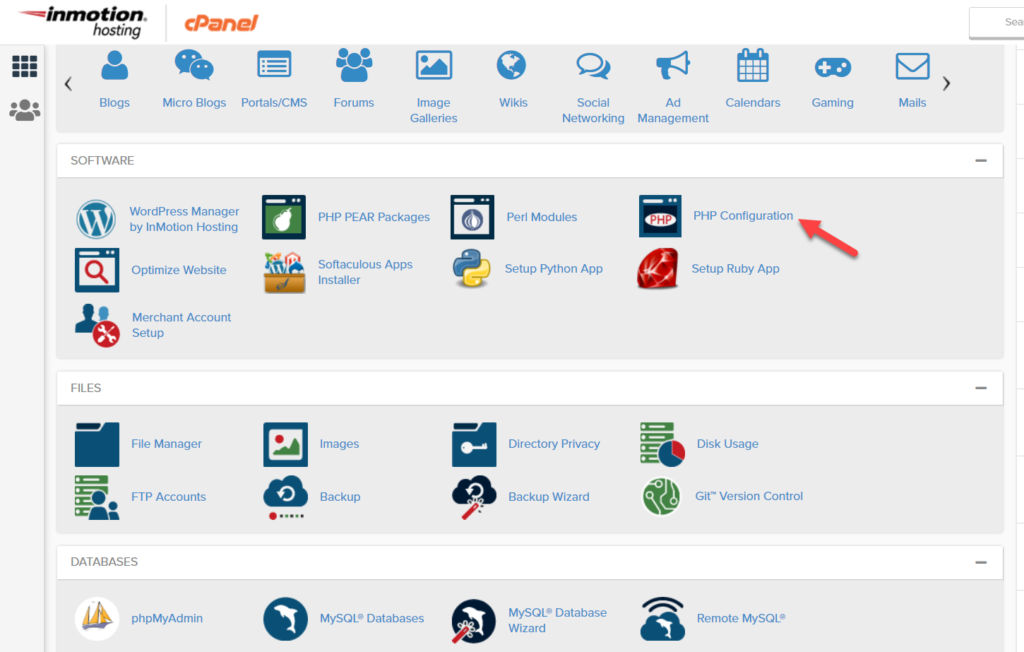Click the Remote MySQL cloud icon
This screenshot has height=652, width=1024.
click(662, 619)
